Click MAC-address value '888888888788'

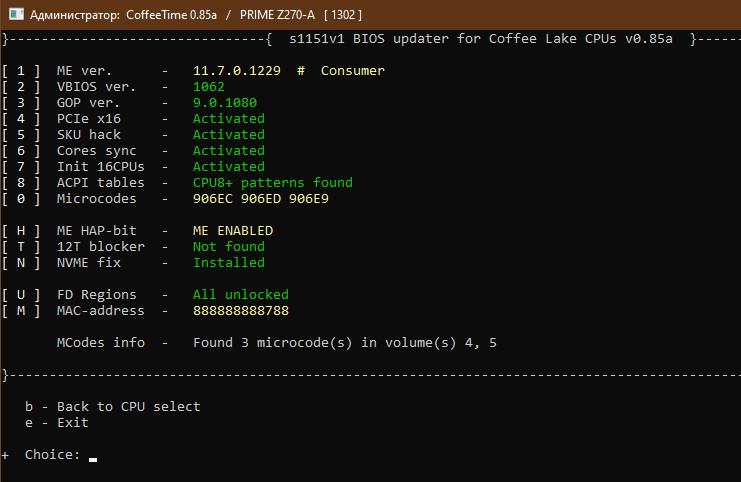click(241, 310)
